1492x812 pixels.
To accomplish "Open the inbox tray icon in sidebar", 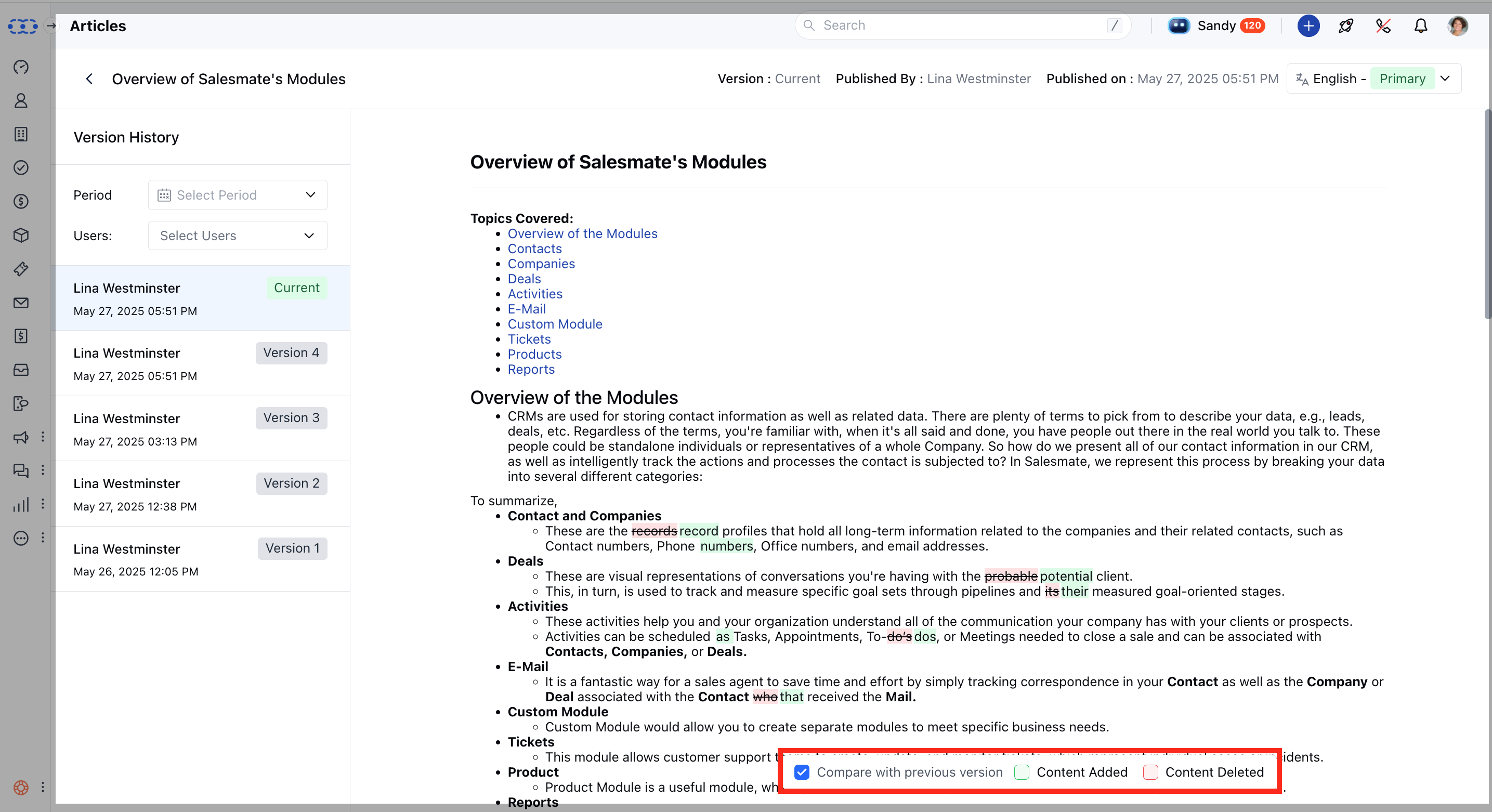I will tap(21, 370).
